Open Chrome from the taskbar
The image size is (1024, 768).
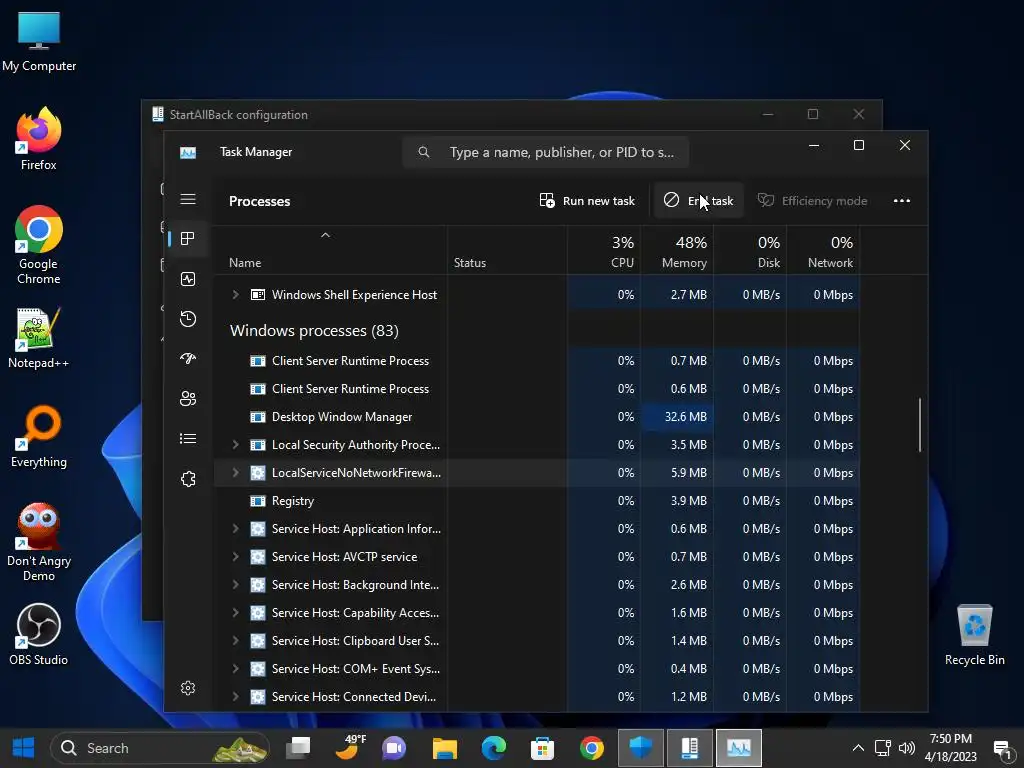tap(592, 748)
